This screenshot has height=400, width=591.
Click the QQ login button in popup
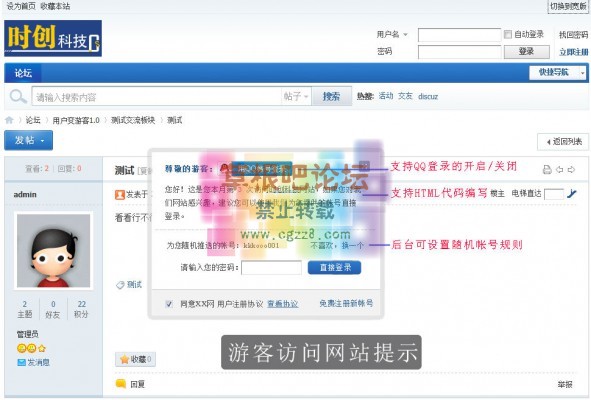point(256,169)
